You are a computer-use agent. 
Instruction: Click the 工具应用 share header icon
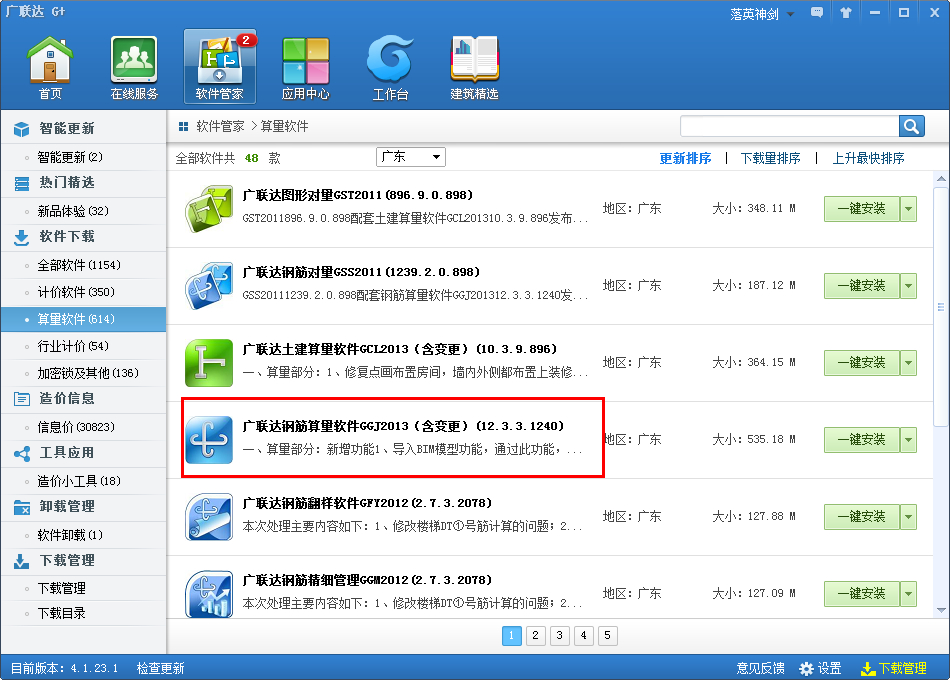[x=22, y=453]
